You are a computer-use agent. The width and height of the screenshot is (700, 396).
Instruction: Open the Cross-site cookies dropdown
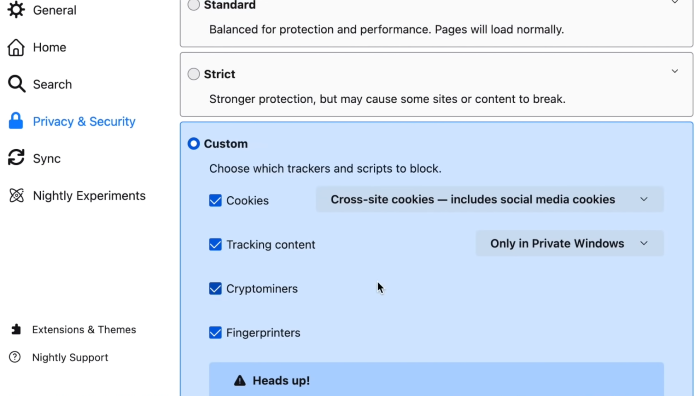490,199
